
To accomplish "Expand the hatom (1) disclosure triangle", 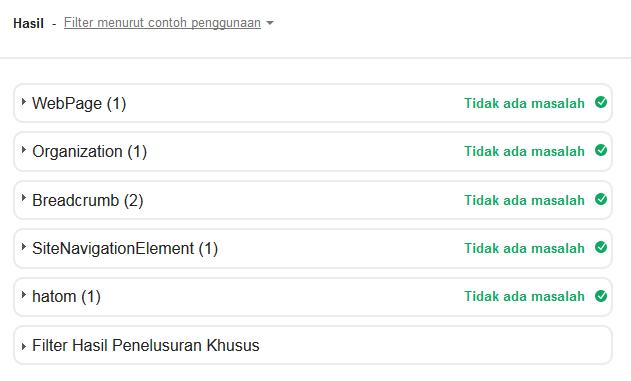I will 24,295.
